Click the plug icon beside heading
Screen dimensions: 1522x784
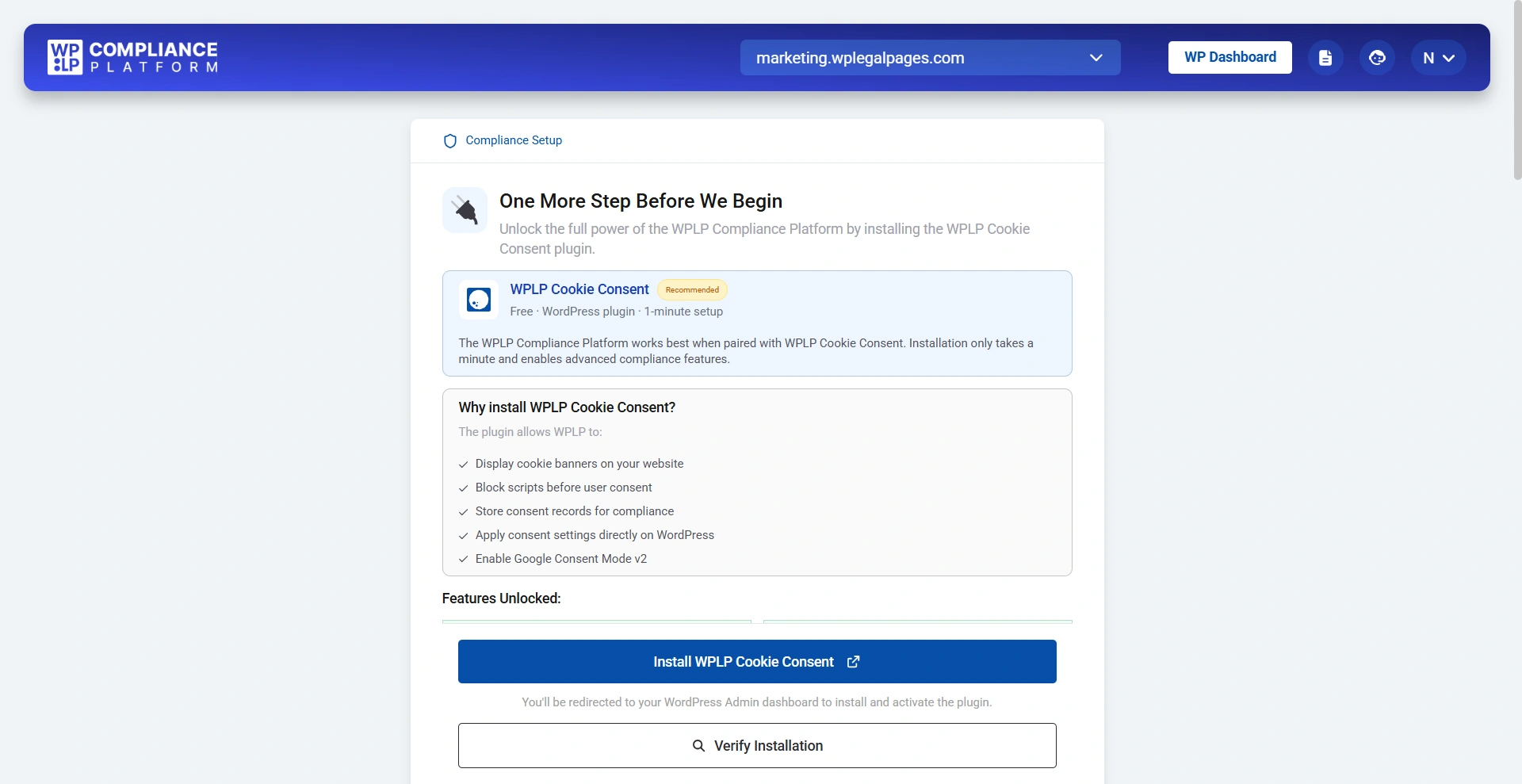click(x=465, y=210)
